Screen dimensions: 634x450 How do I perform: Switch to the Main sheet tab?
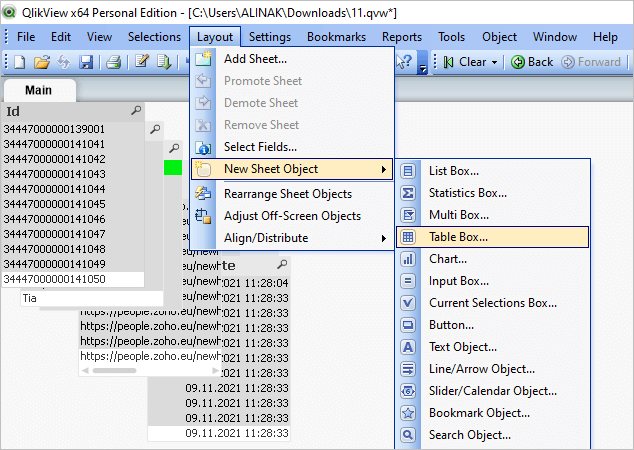(x=39, y=89)
